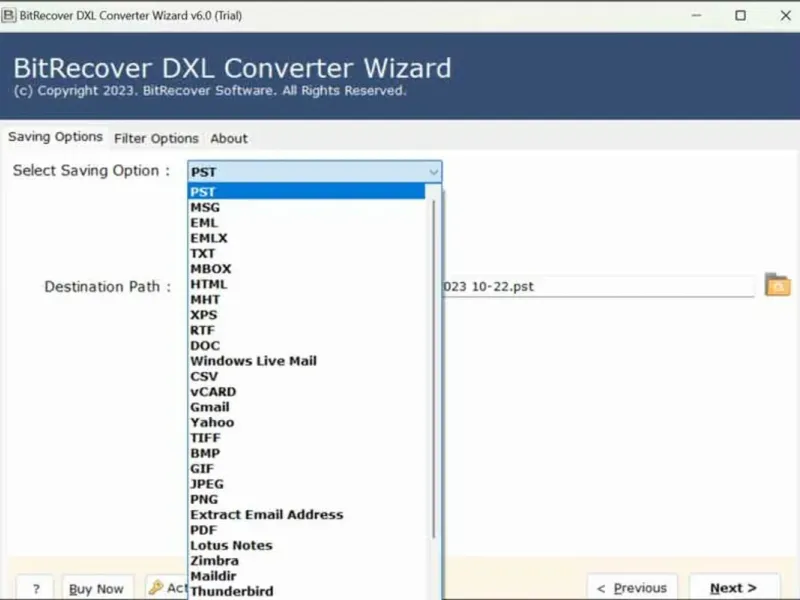Click the dropdown list scrollbar

434,368
